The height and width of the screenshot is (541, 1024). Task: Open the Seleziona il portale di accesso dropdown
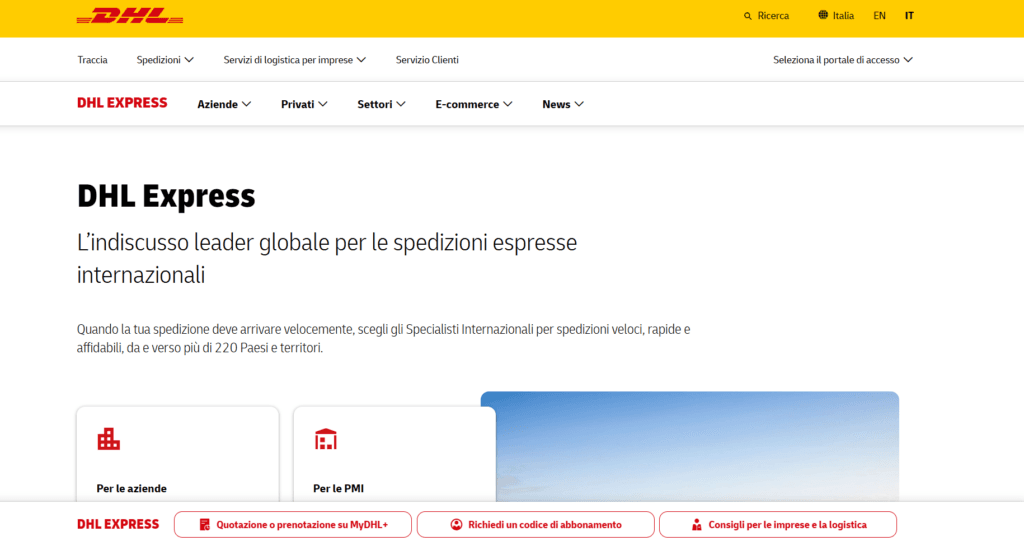842,59
